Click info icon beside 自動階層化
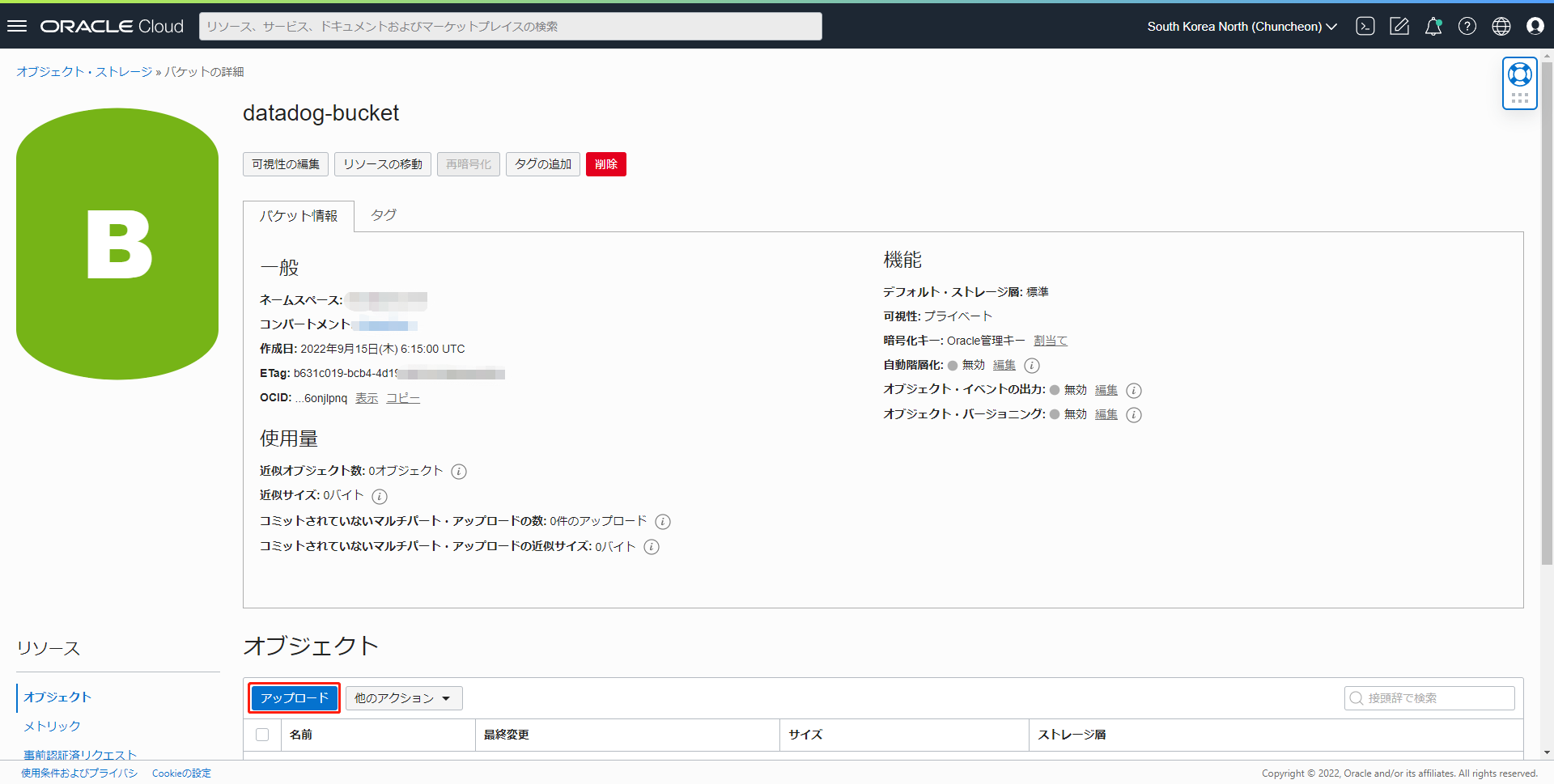 click(x=1032, y=366)
